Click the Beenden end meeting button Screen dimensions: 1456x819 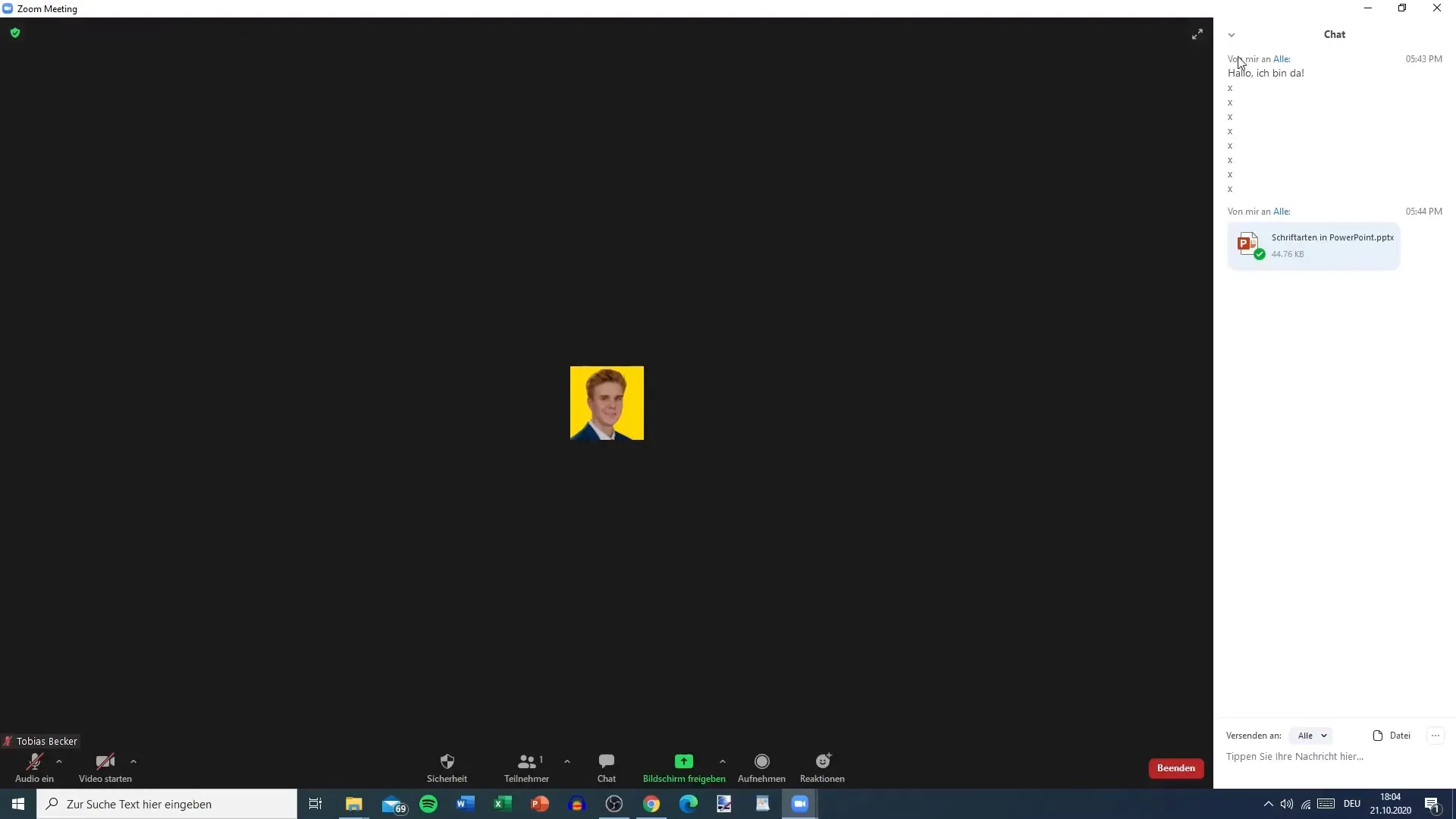(x=1176, y=768)
